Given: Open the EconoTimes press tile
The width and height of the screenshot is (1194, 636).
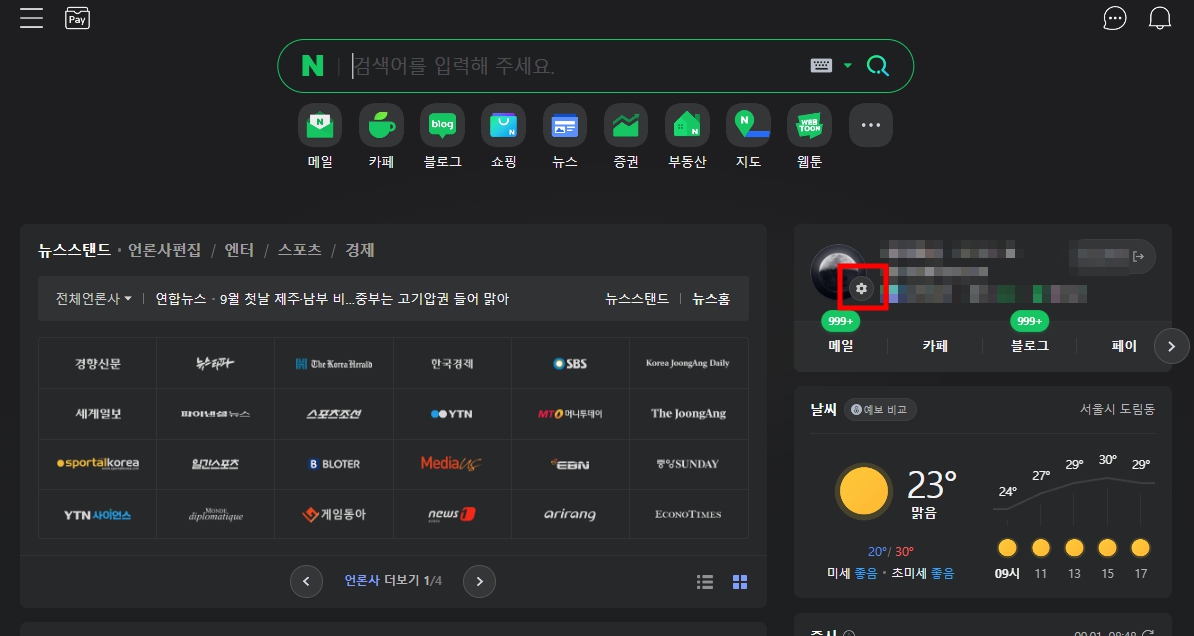Looking at the screenshot, I should pos(688,514).
